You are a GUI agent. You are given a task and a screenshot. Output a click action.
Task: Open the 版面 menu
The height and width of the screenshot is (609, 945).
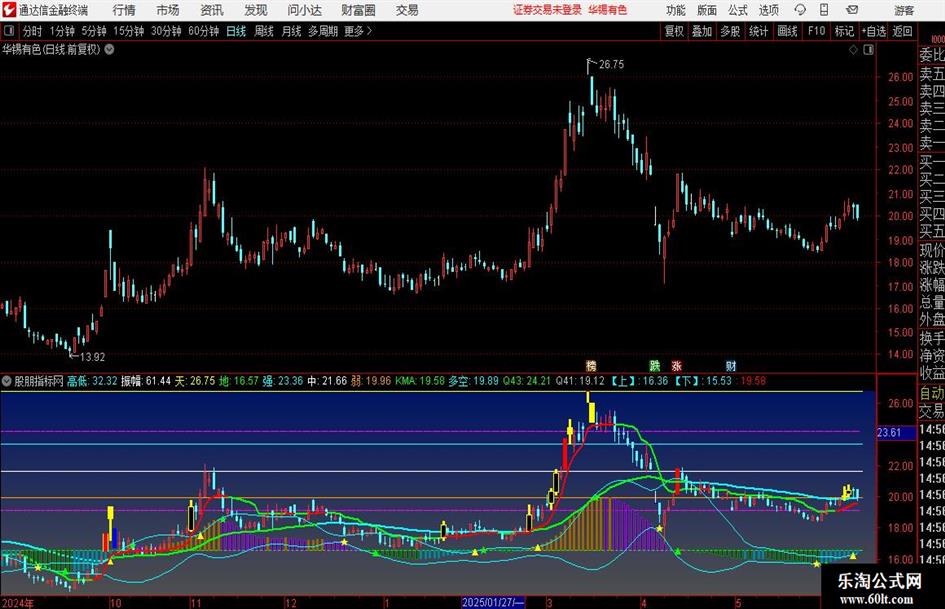pos(707,10)
